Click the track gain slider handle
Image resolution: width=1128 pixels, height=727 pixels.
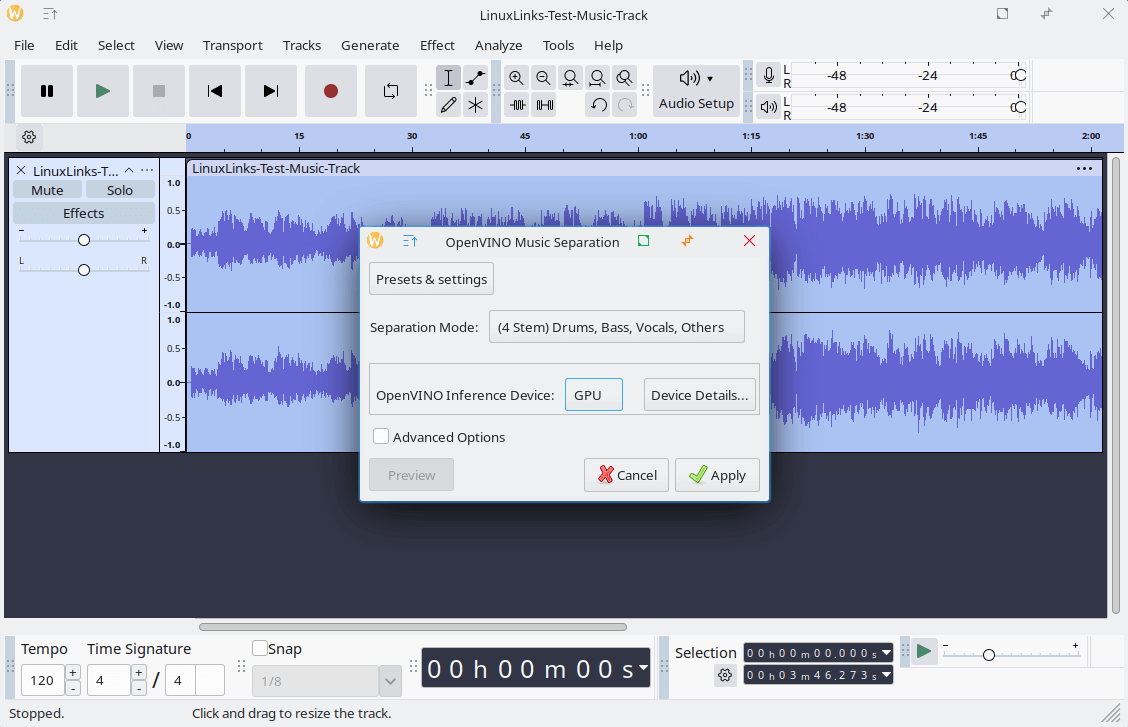pyautogui.click(x=84, y=239)
